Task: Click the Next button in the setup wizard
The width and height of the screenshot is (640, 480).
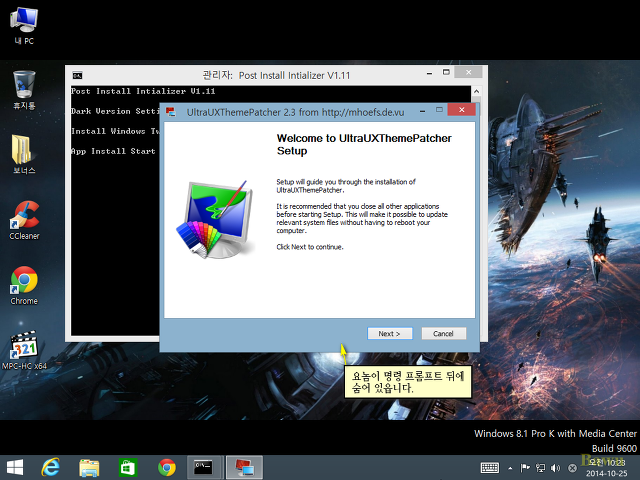Action: [x=389, y=333]
